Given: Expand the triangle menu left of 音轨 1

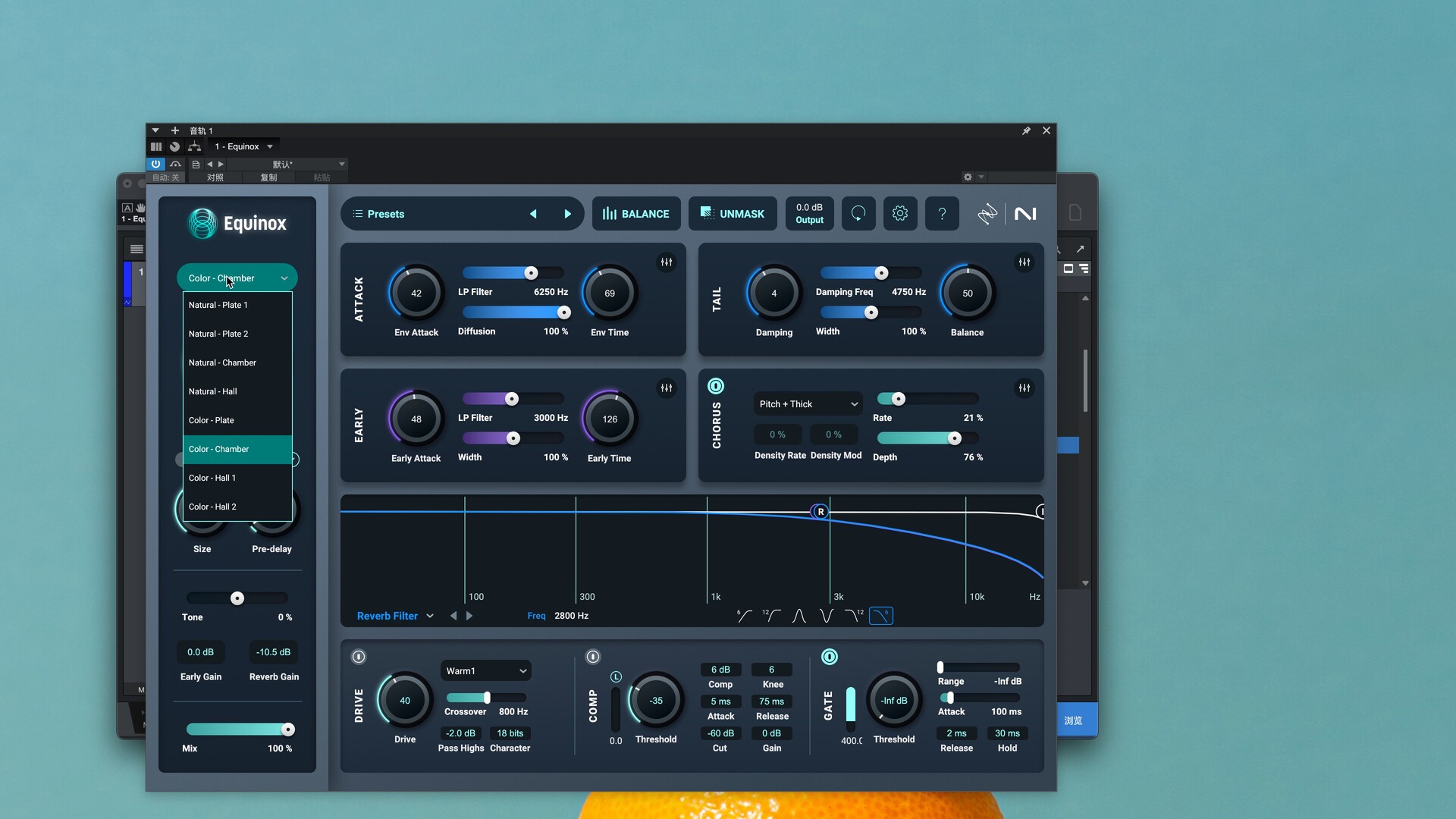Looking at the screenshot, I should coord(155,130).
